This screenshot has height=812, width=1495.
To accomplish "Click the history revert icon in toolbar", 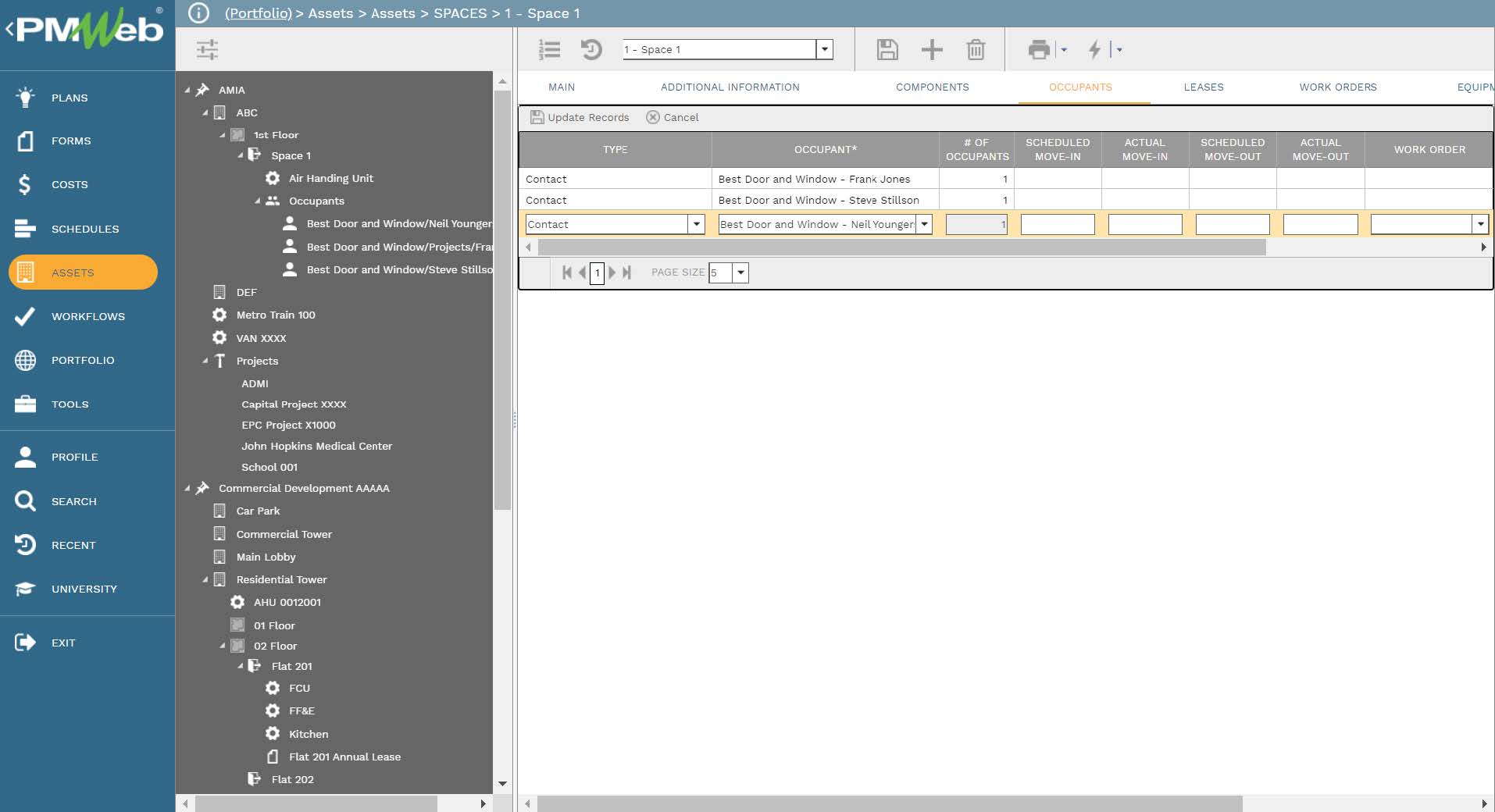I will click(591, 50).
